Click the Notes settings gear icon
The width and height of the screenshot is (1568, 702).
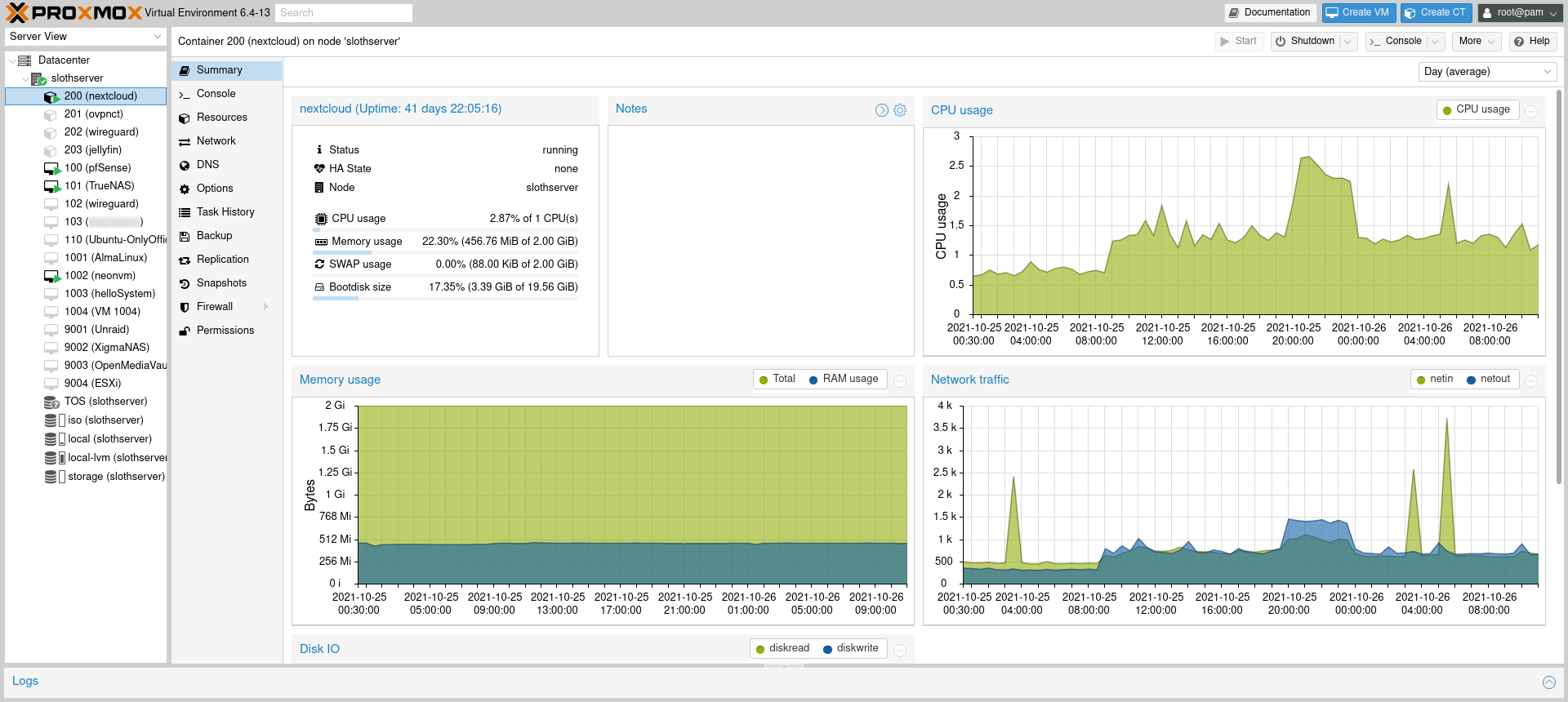click(x=900, y=110)
